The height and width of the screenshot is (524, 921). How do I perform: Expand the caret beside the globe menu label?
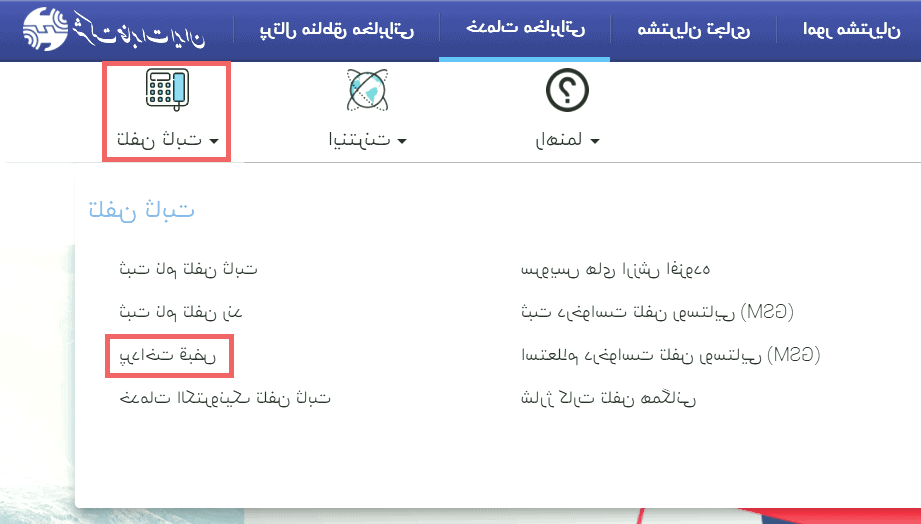pyautogui.click(x=402, y=141)
